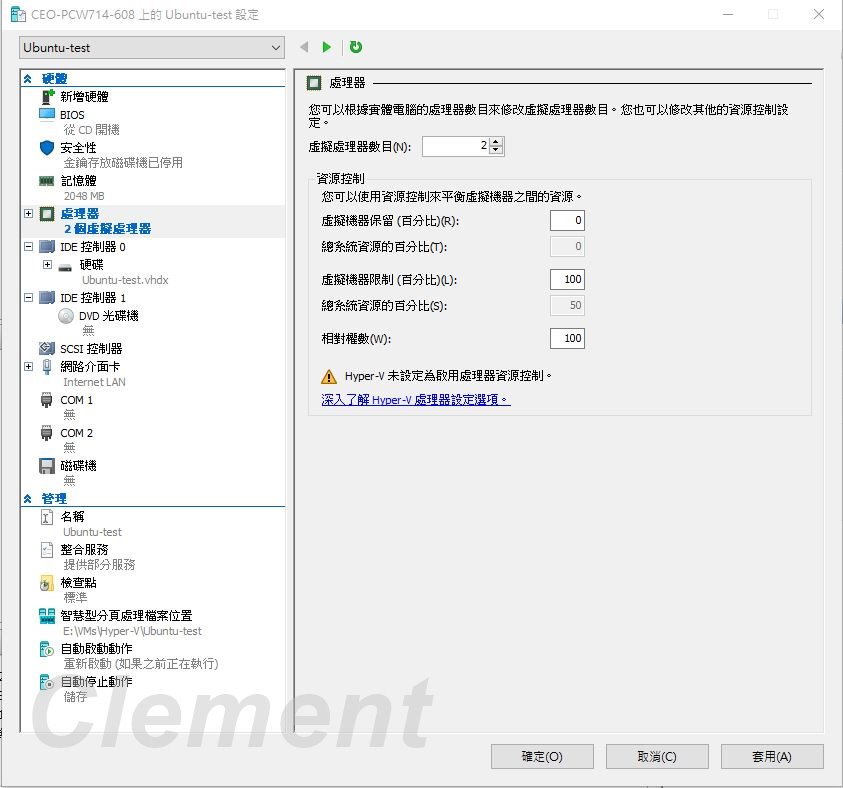The height and width of the screenshot is (788, 843).
Task: Decrease 虛擬處理器數目 with the down arrow
Action: click(x=496, y=150)
